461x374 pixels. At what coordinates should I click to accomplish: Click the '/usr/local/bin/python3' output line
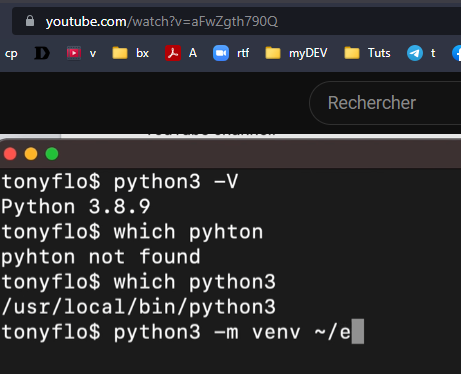pyautogui.click(x=139, y=307)
